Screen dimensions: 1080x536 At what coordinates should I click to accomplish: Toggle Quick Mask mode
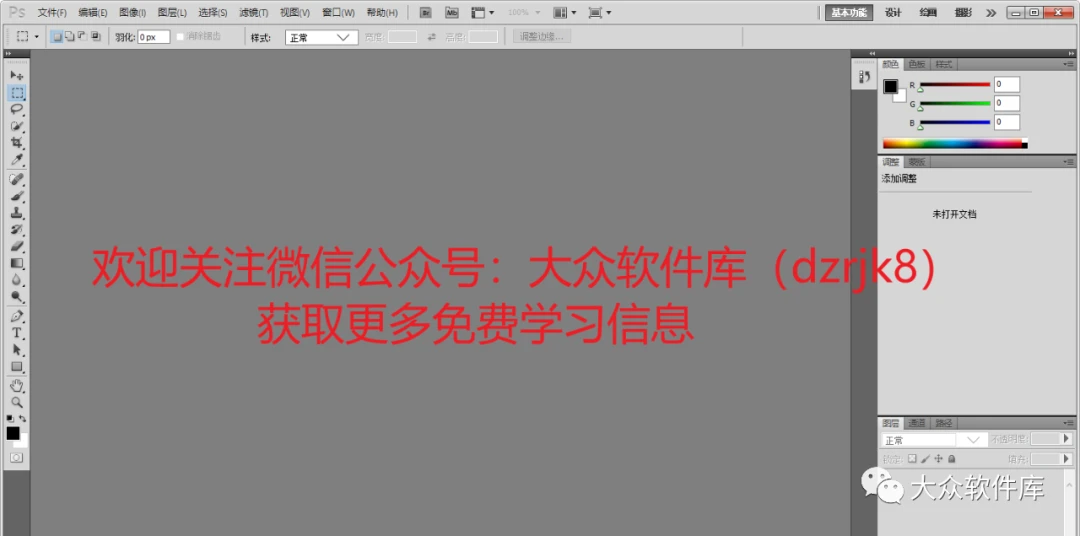coord(17,458)
